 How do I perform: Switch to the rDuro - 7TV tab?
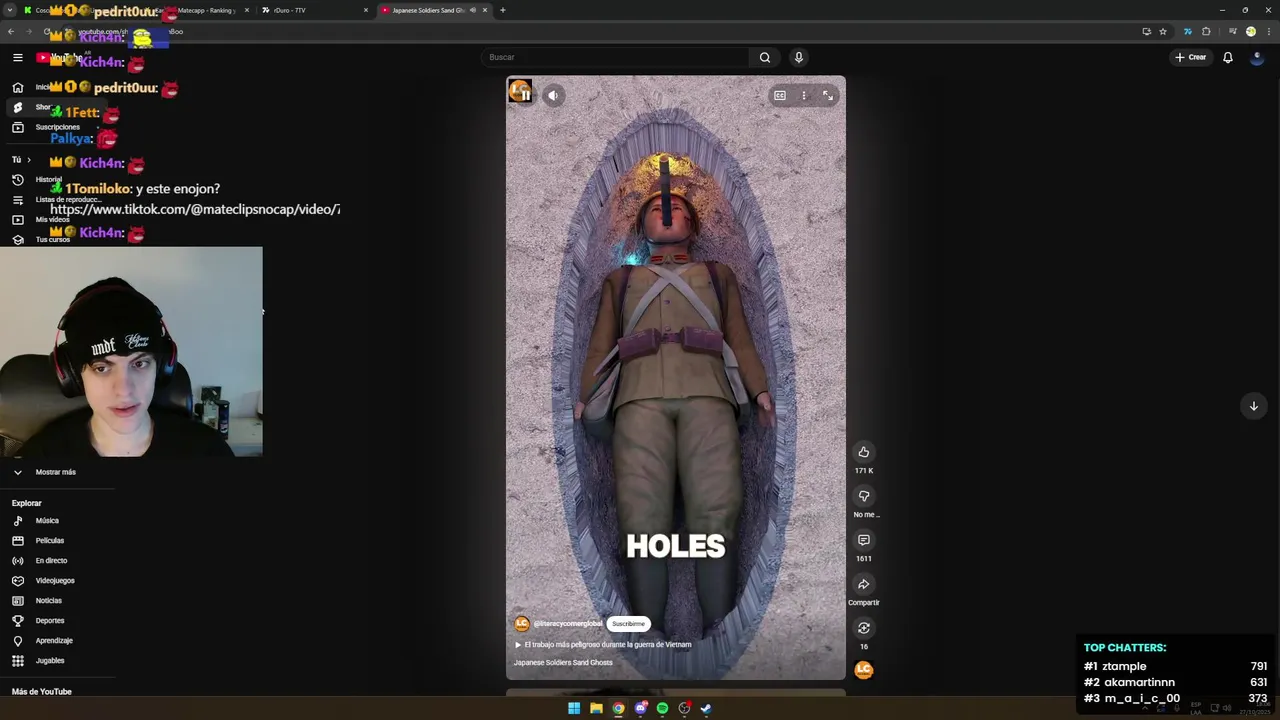[x=312, y=10]
